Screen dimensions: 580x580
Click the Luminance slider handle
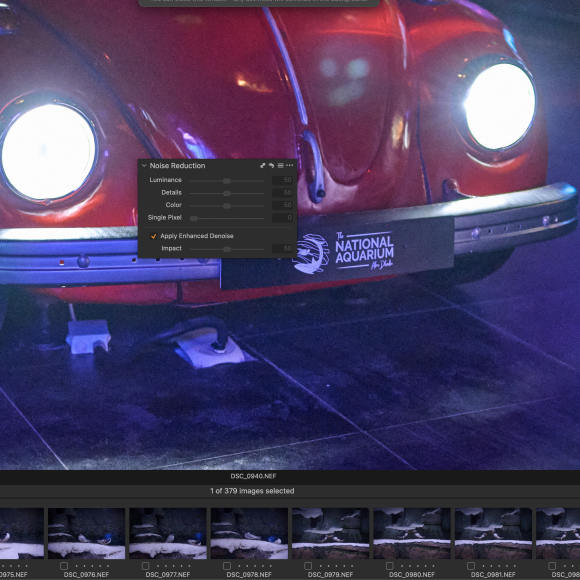(x=227, y=181)
